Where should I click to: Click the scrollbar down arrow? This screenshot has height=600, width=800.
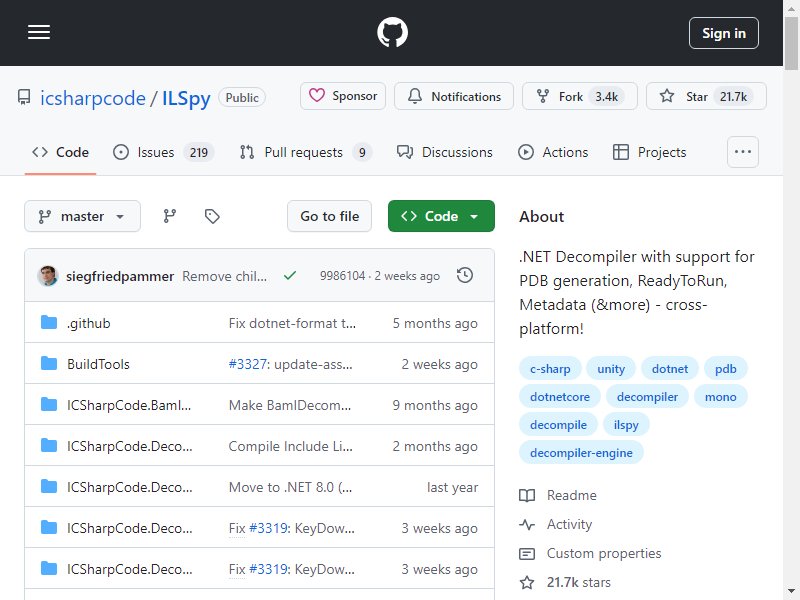click(791, 592)
